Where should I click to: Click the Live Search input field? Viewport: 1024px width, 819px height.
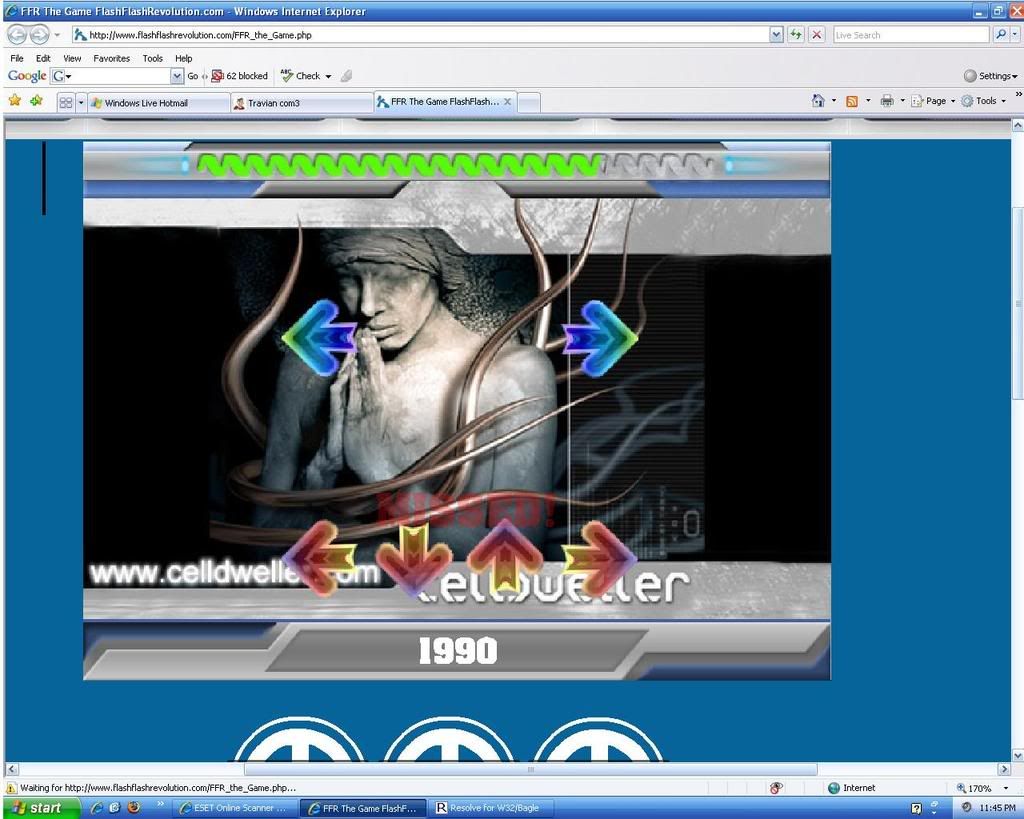(910, 34)
